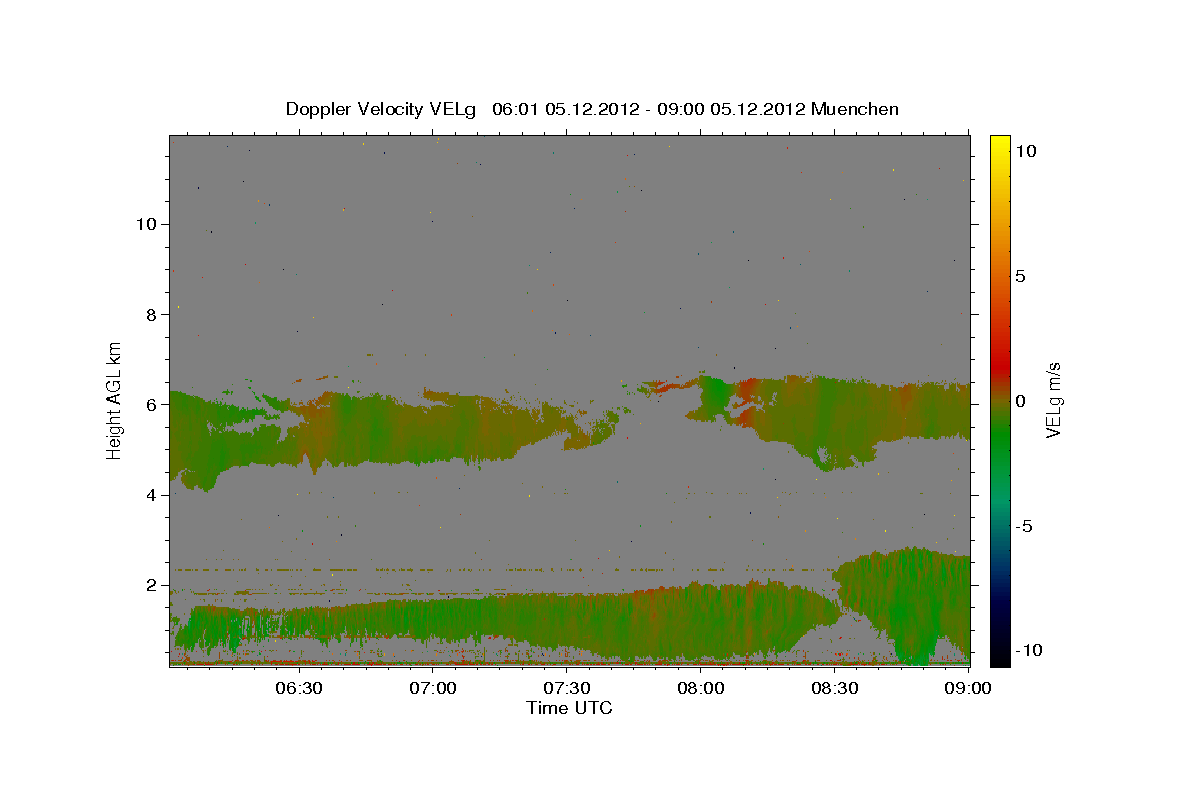
Task: Click the height tick label 6
Action: coord(149,404)
